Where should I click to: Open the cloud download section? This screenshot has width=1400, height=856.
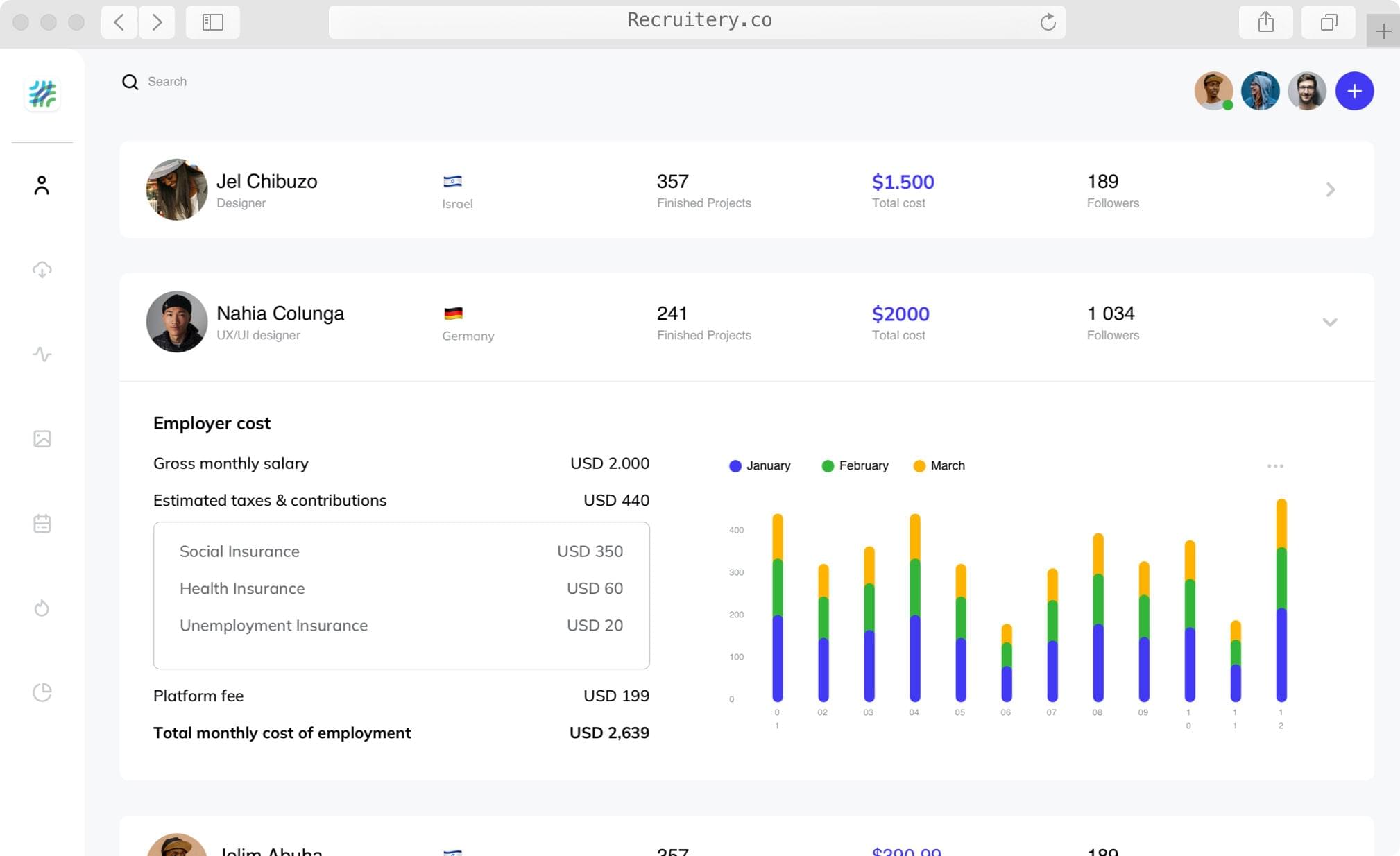pos(42,271)
